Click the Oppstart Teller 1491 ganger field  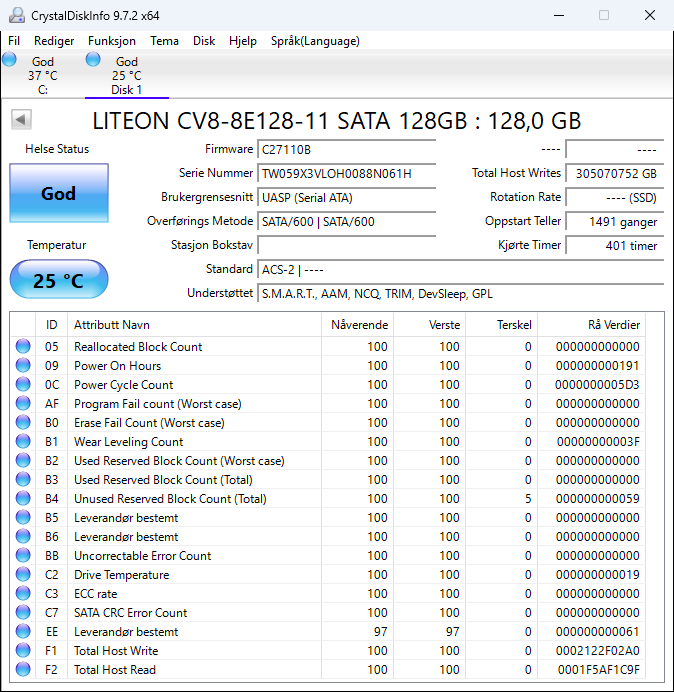(615, 221)
